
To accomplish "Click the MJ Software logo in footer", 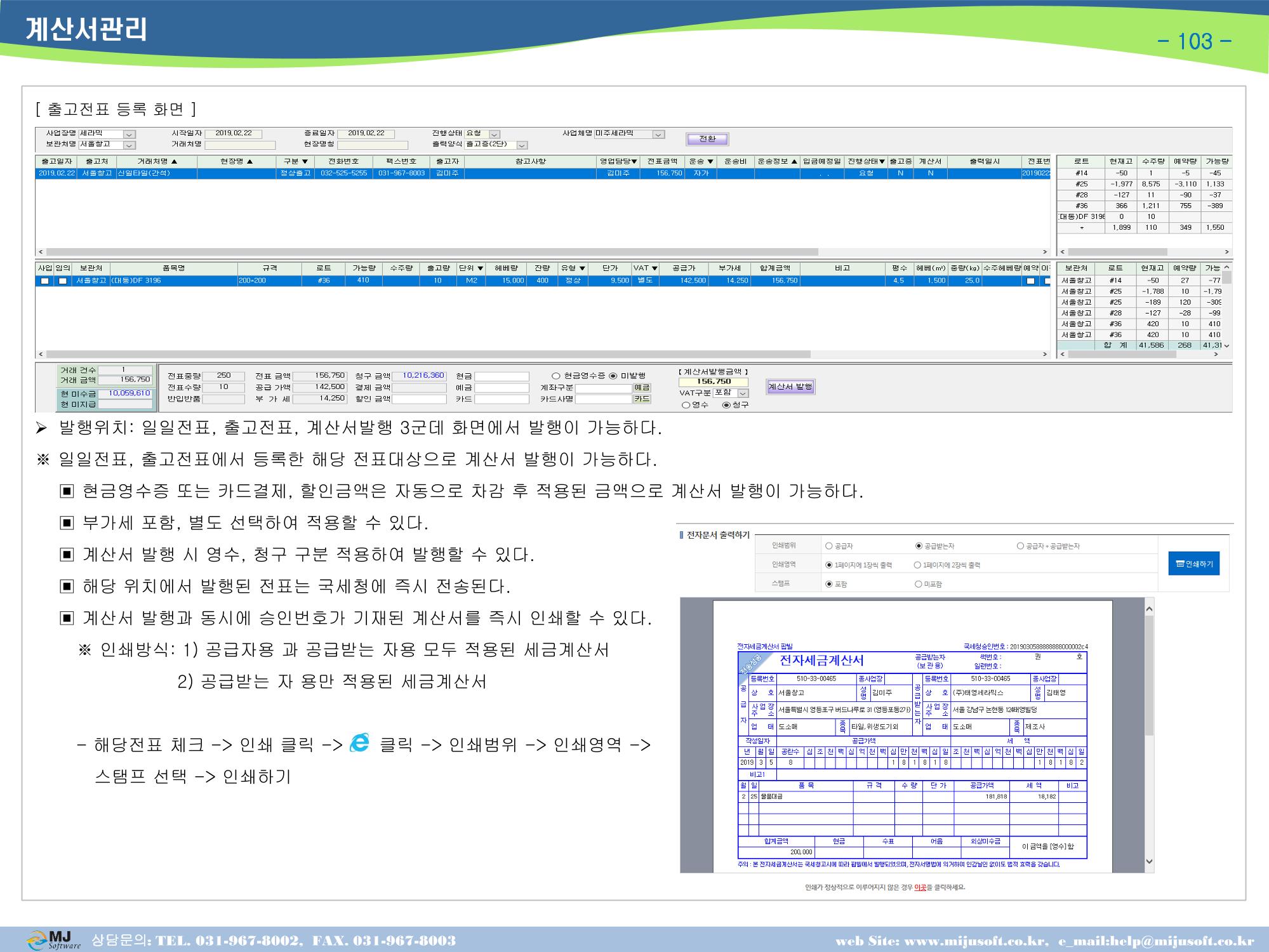I will (54, 940).
